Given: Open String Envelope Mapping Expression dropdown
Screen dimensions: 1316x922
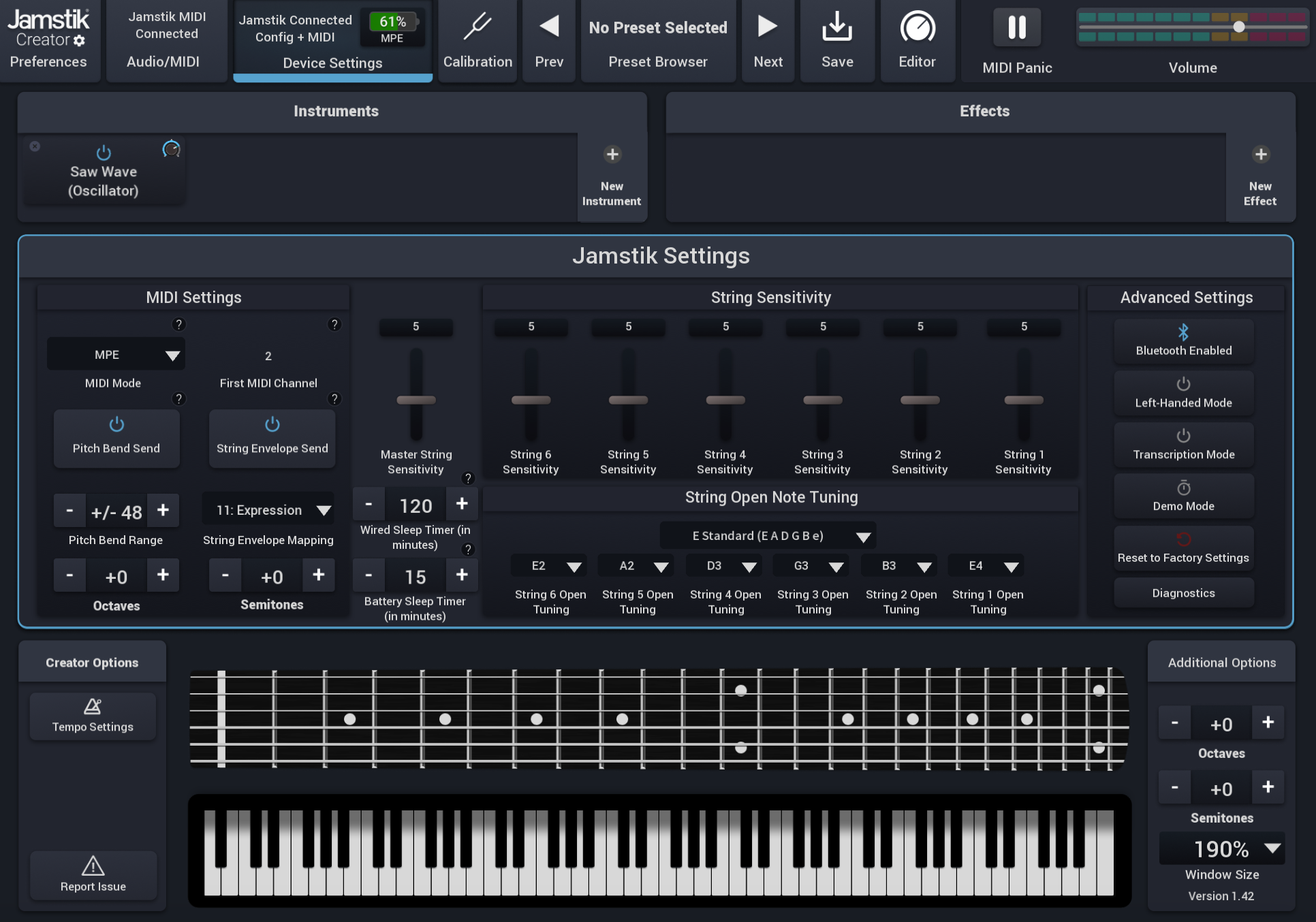Looking at the screenshot, I should tap(268, 510).
